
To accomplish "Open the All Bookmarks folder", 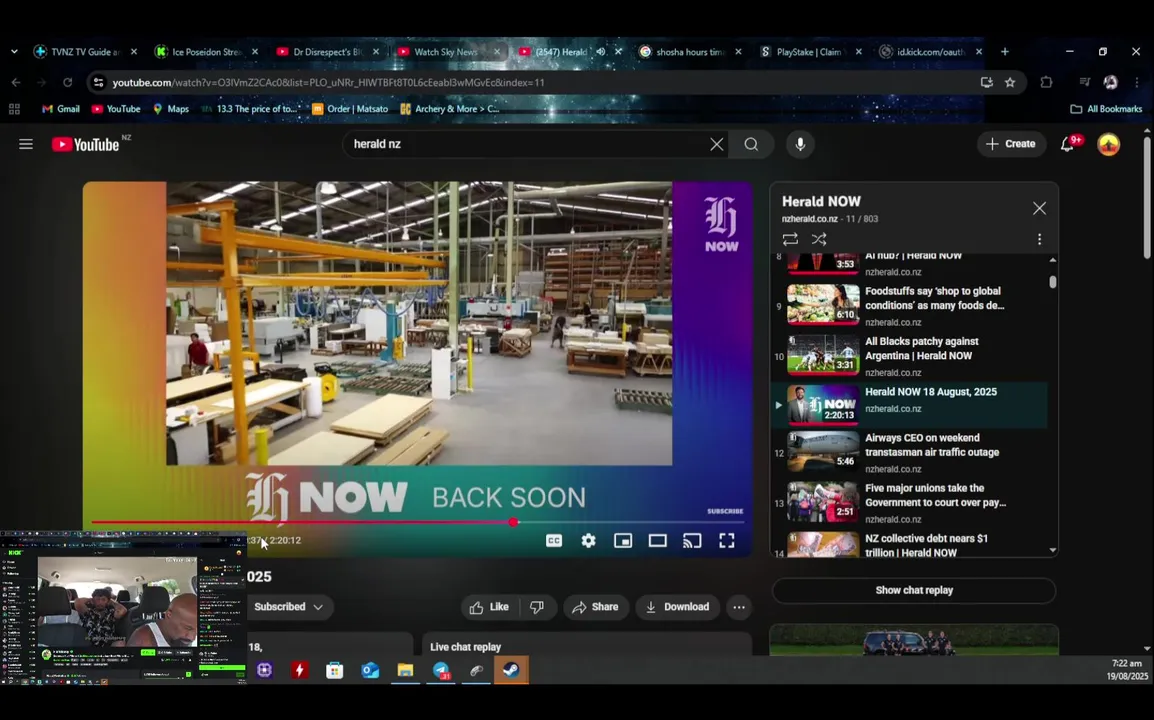I will 1106,109.
